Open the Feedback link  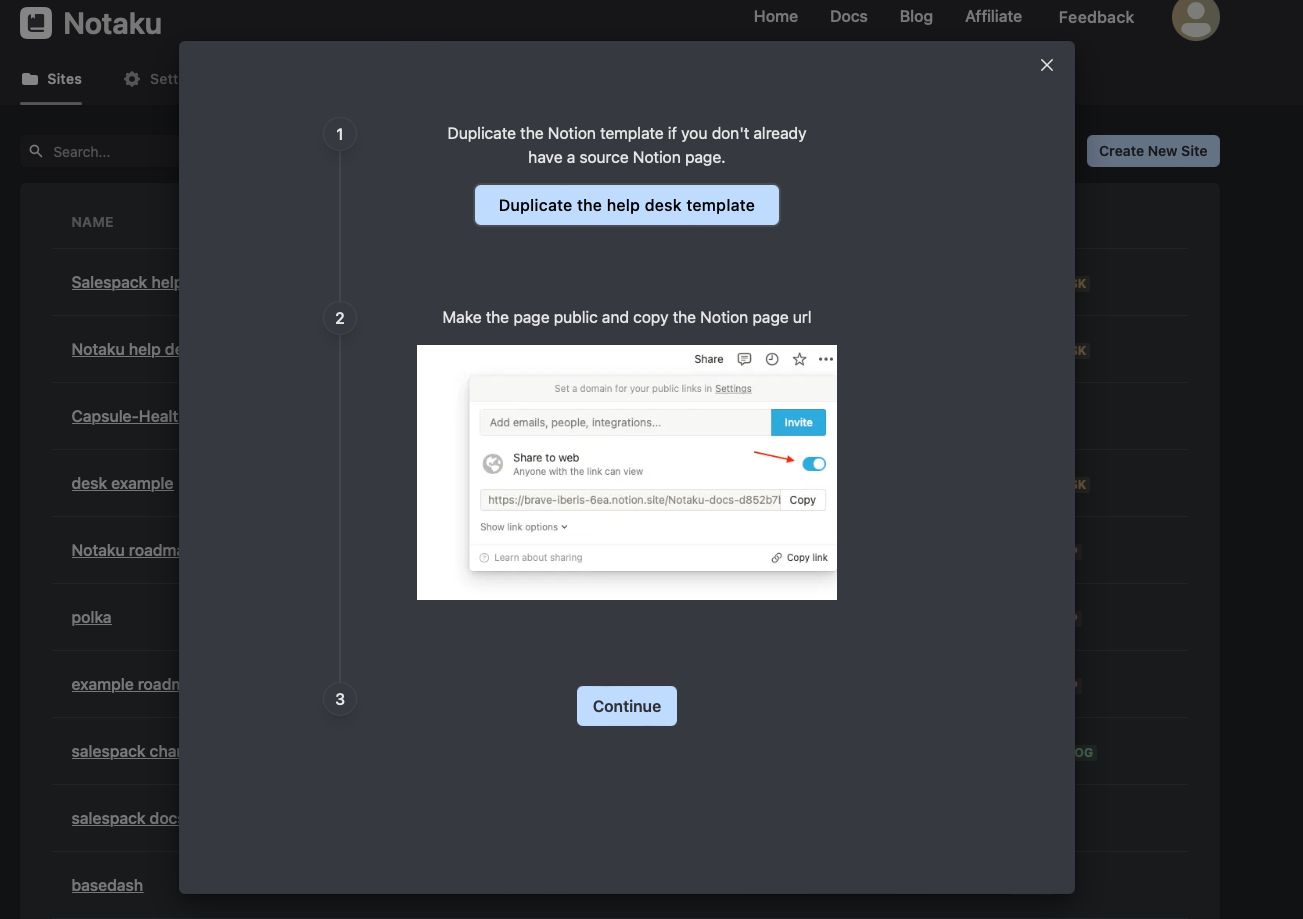[x=1096, y=17]
